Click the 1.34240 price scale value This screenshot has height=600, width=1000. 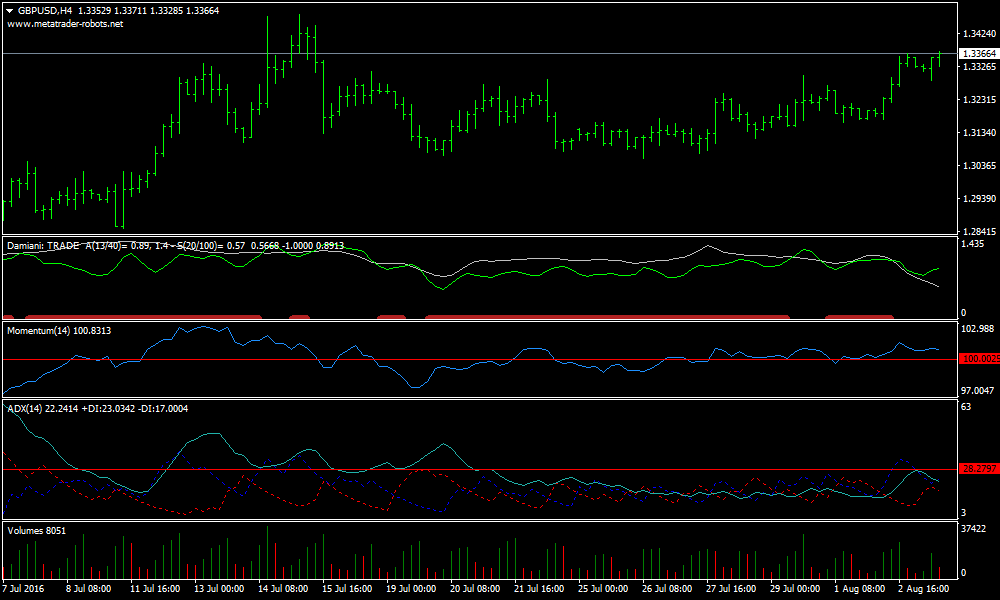click(976, 34)
